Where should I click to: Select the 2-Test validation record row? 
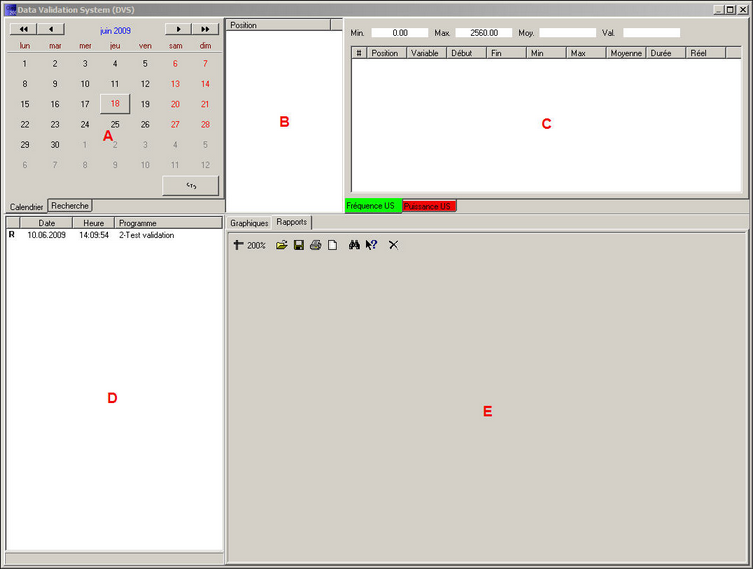click(114, 235)
